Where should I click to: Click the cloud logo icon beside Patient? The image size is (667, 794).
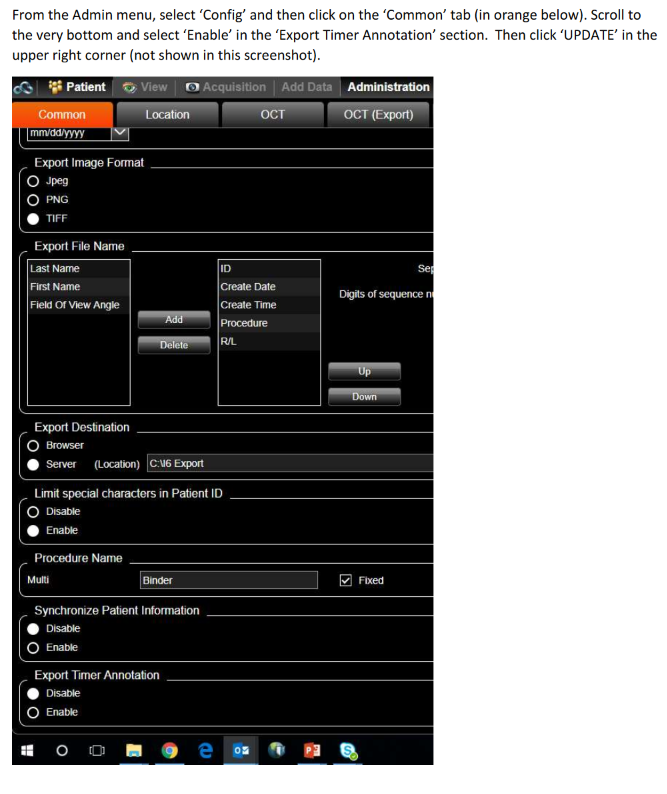click(x=23, y=88)
